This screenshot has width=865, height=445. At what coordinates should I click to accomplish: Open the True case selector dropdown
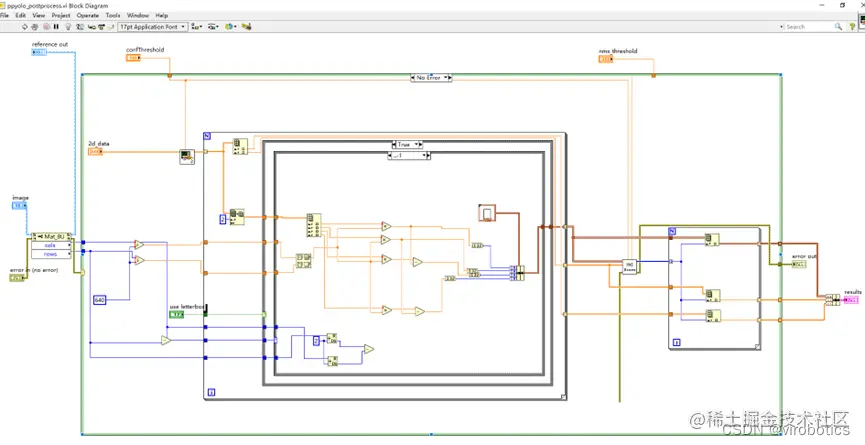(408, 144)
